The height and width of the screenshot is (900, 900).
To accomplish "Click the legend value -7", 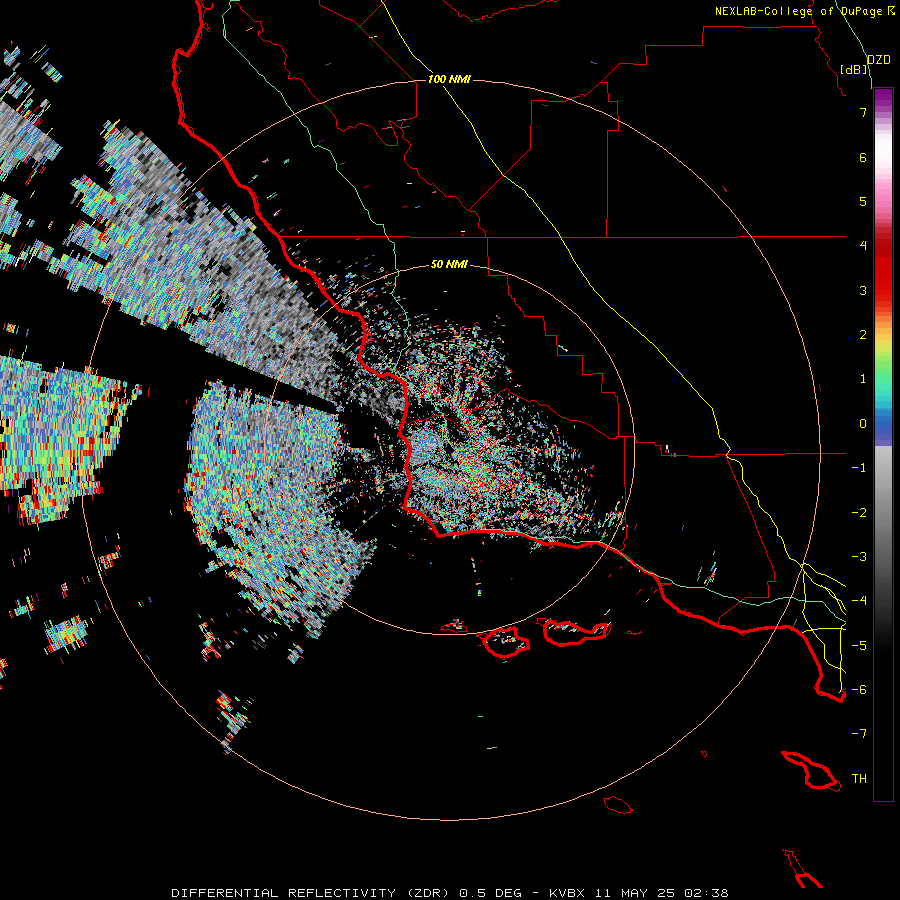I will (x=859, y=734).
